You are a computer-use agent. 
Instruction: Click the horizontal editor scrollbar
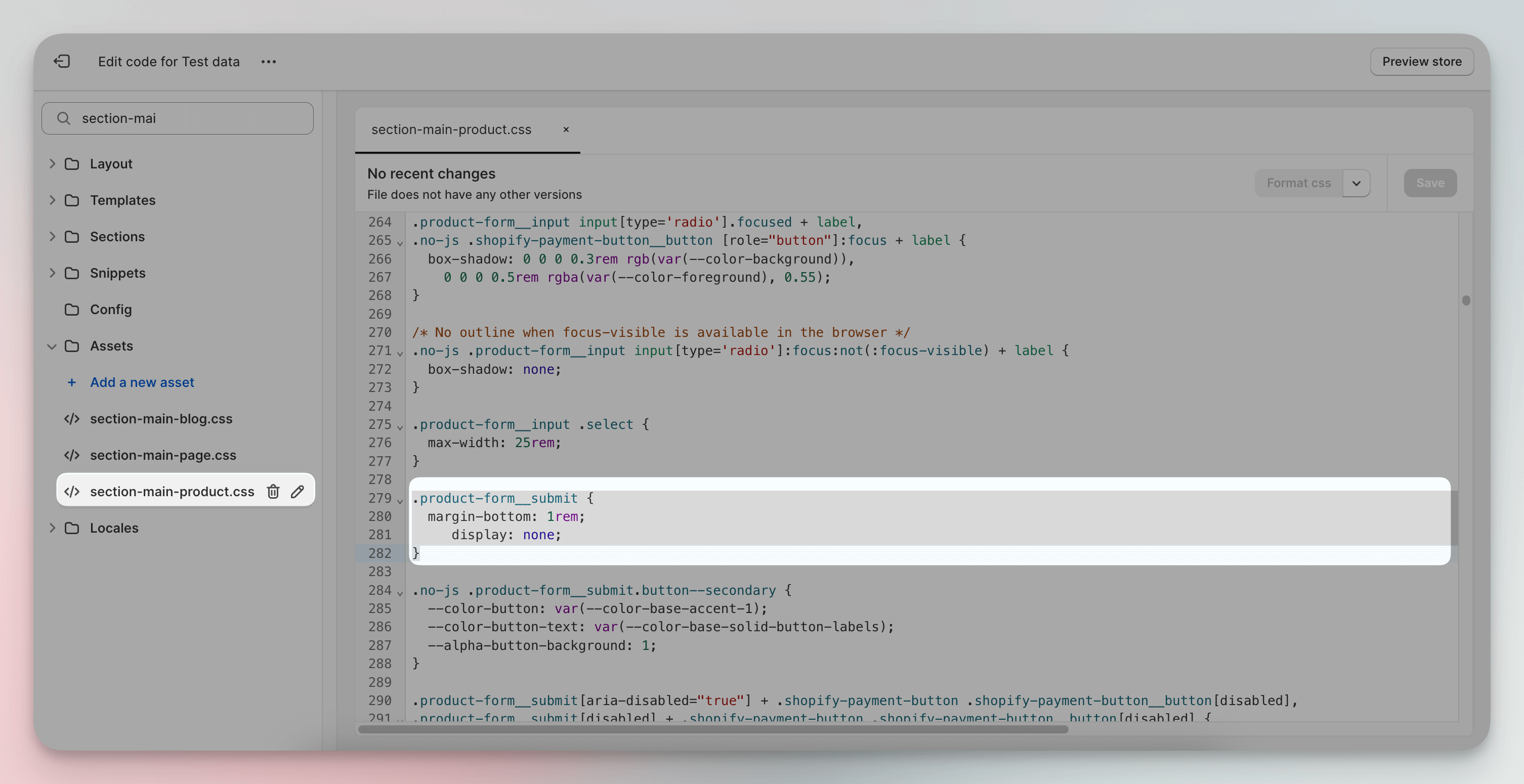pyautogui.click(x=713, y=729)
